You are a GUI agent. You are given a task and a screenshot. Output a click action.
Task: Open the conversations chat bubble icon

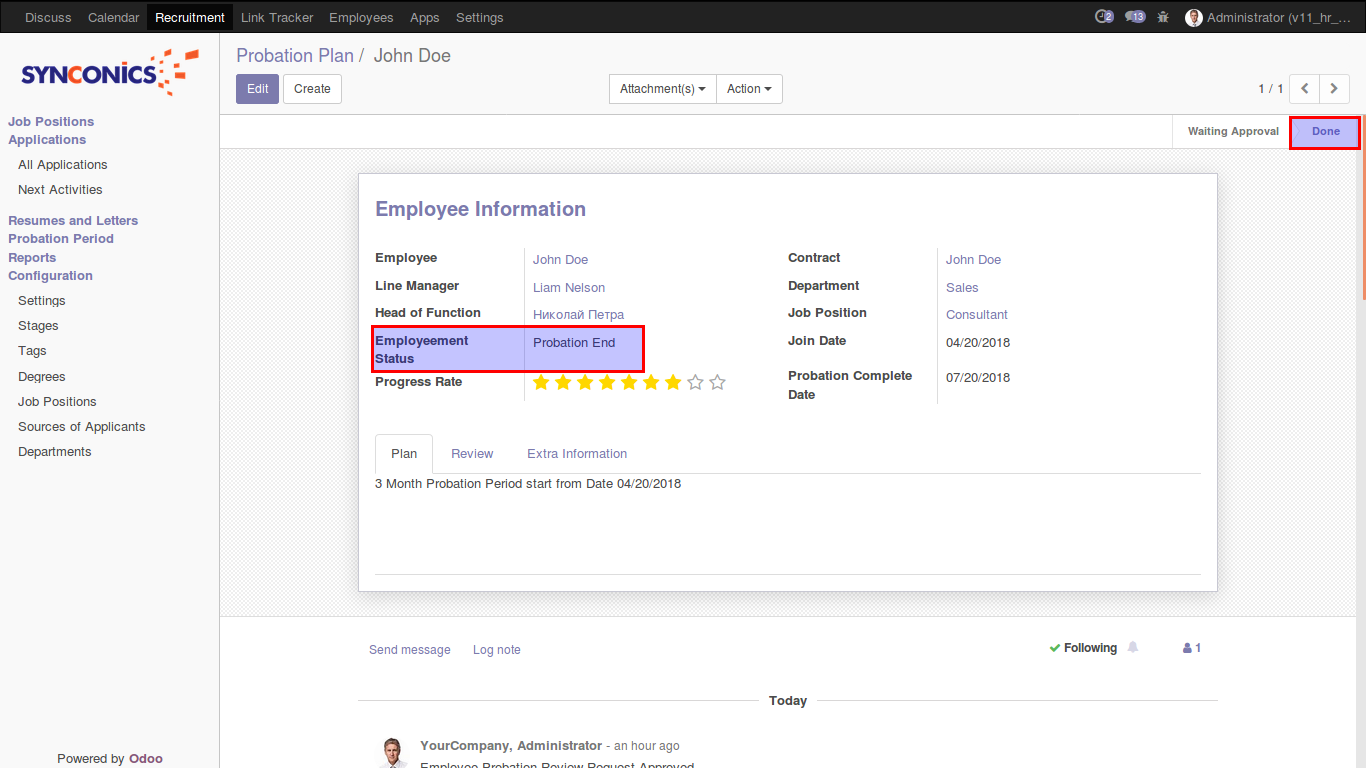click(x=1134, y=17)
